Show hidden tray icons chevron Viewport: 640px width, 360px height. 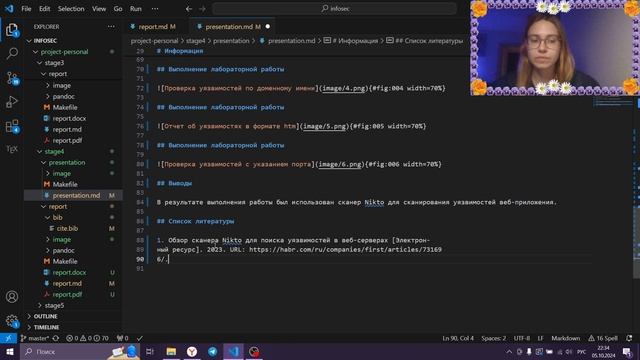[509, 352]
